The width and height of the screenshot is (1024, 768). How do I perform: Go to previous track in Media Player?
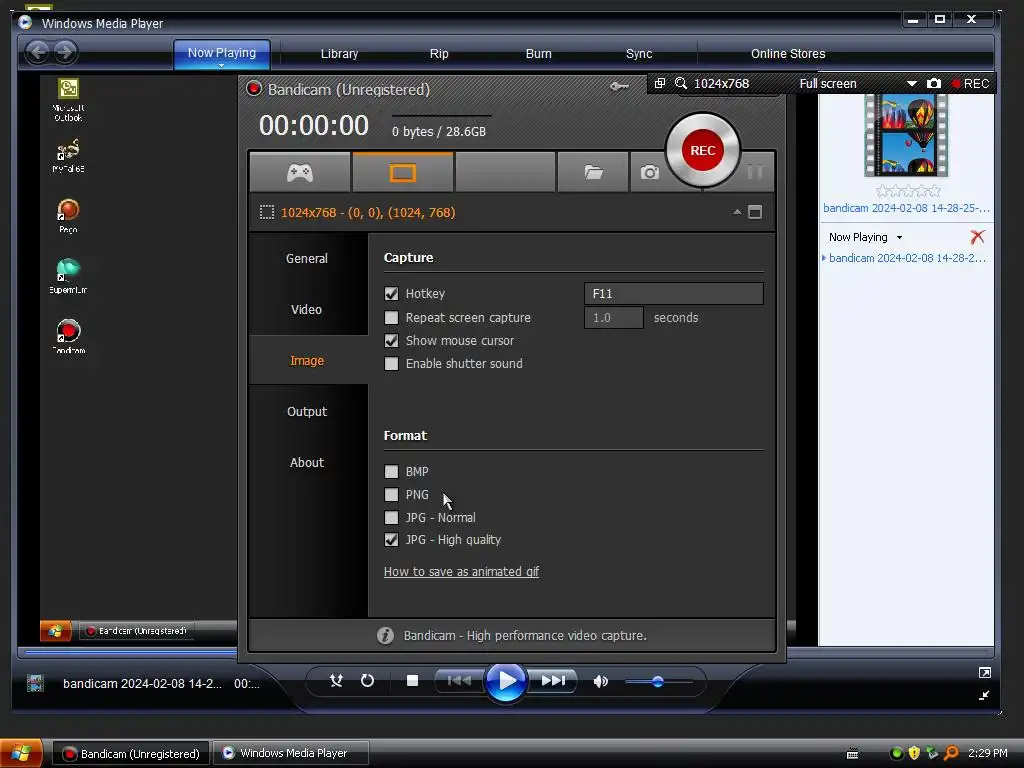[x=459, y=681]
